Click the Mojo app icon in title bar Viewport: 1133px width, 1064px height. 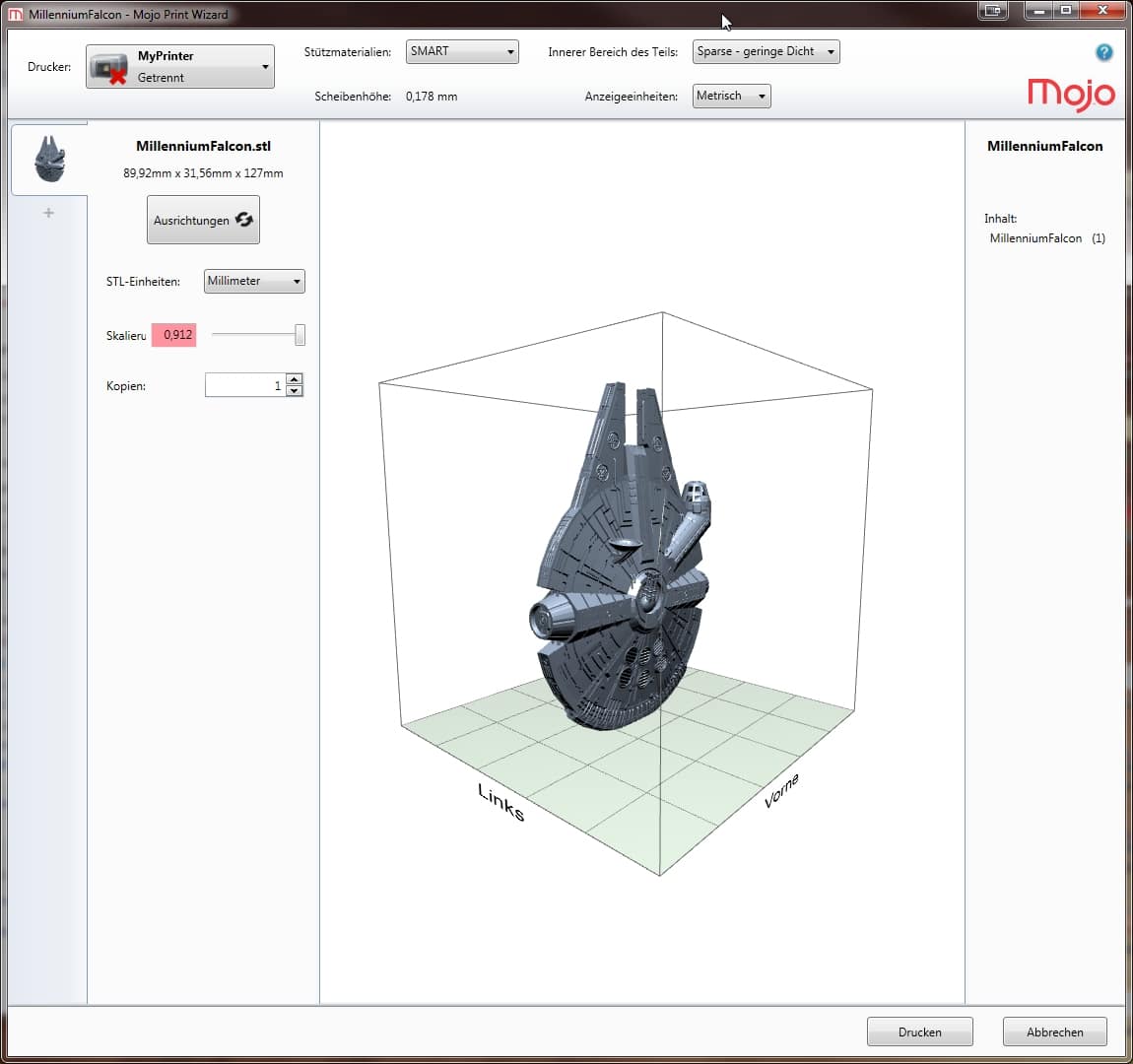tap(15, 15)
